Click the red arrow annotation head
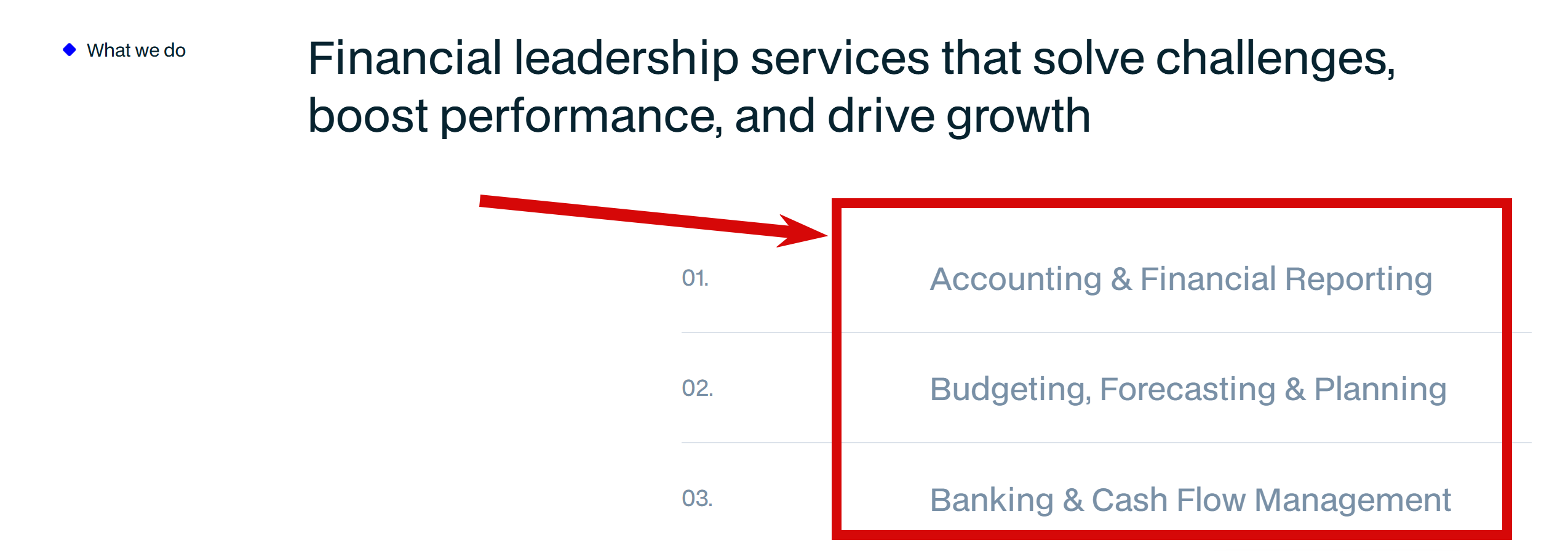The image size is (1568, 551). (x=803, y=231)
